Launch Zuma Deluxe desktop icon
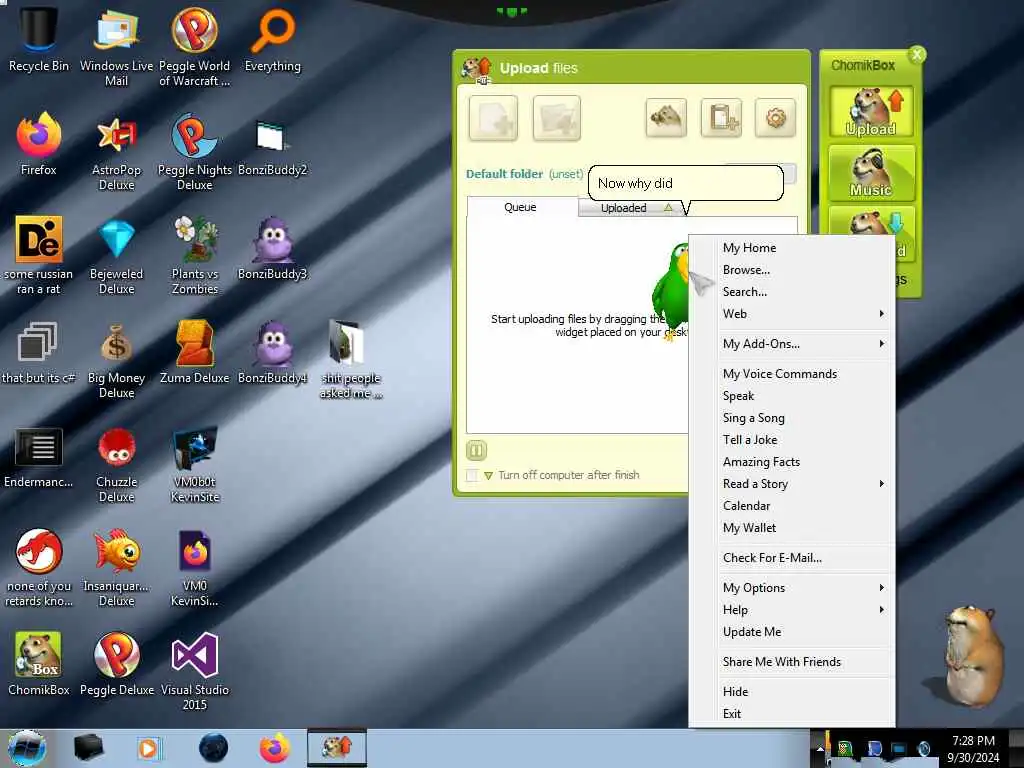 (x=195, y=353)
